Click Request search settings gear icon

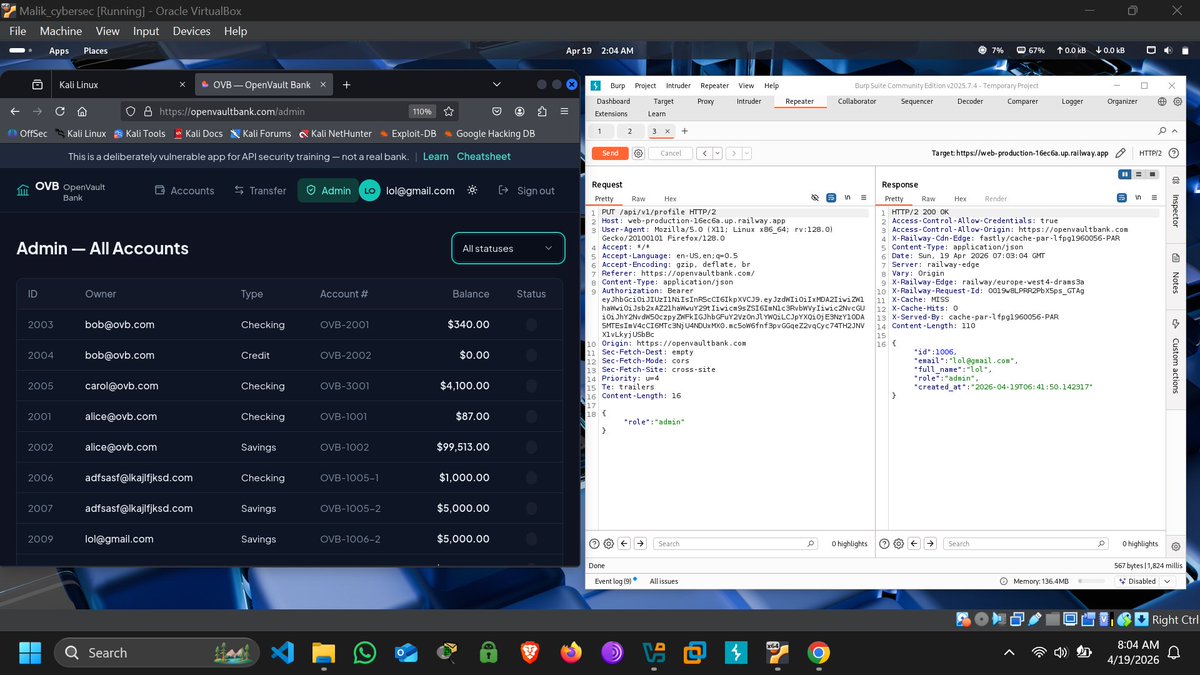pyautogui.click(x=609, y=543)
